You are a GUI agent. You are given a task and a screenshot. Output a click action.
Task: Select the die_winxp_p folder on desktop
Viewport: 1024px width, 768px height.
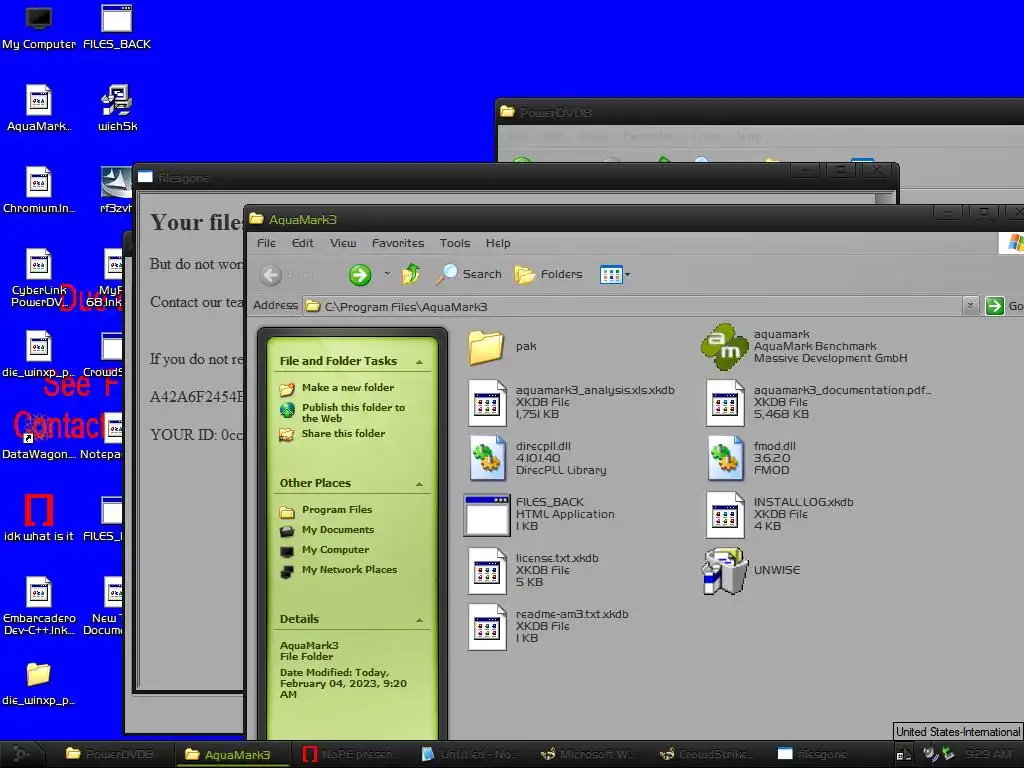point(39,683)
